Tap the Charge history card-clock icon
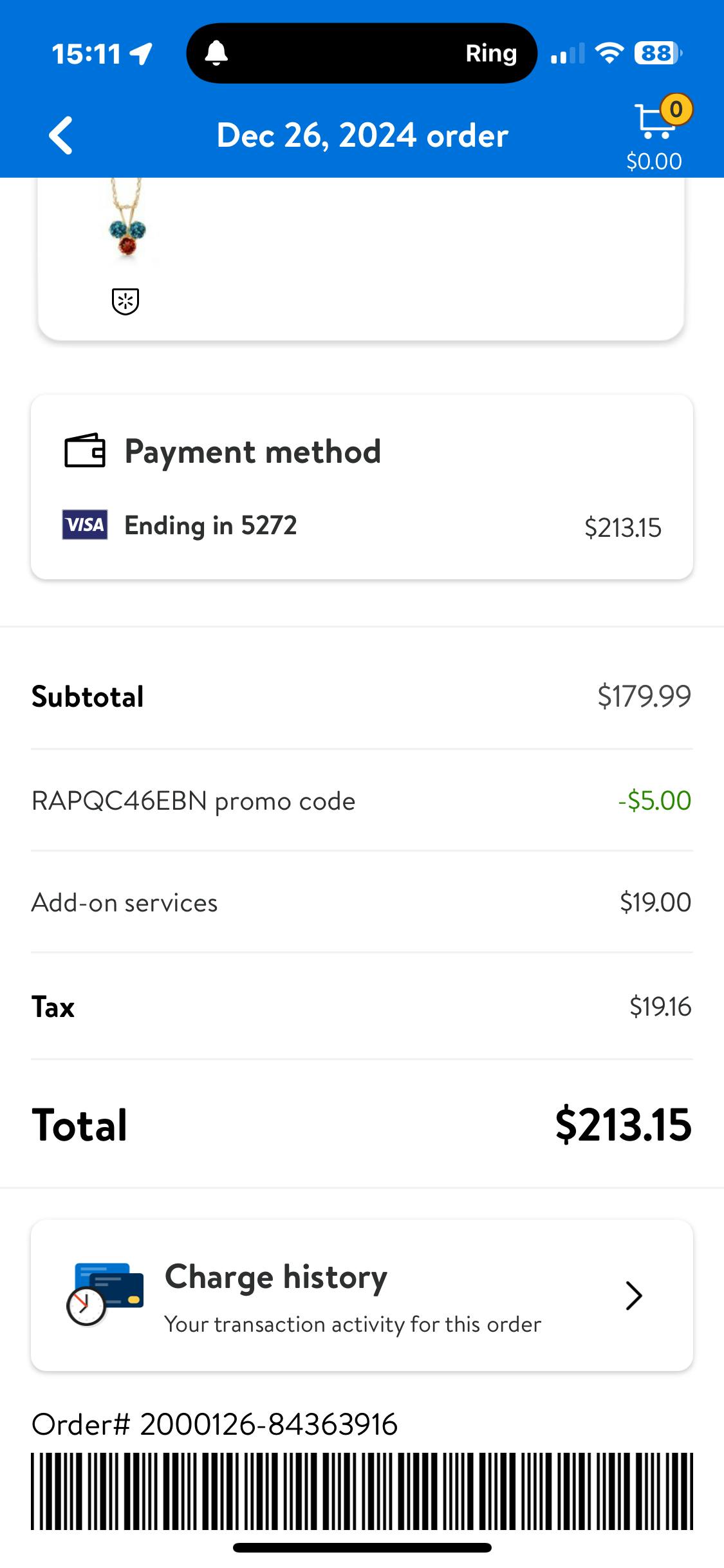Viewport: 724px width, 1568px height. [x=105, y=1294]
